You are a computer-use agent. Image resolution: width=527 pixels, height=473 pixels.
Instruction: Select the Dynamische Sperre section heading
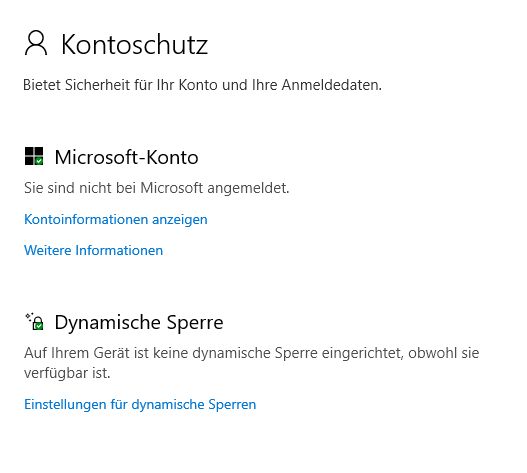pos(139,322)
